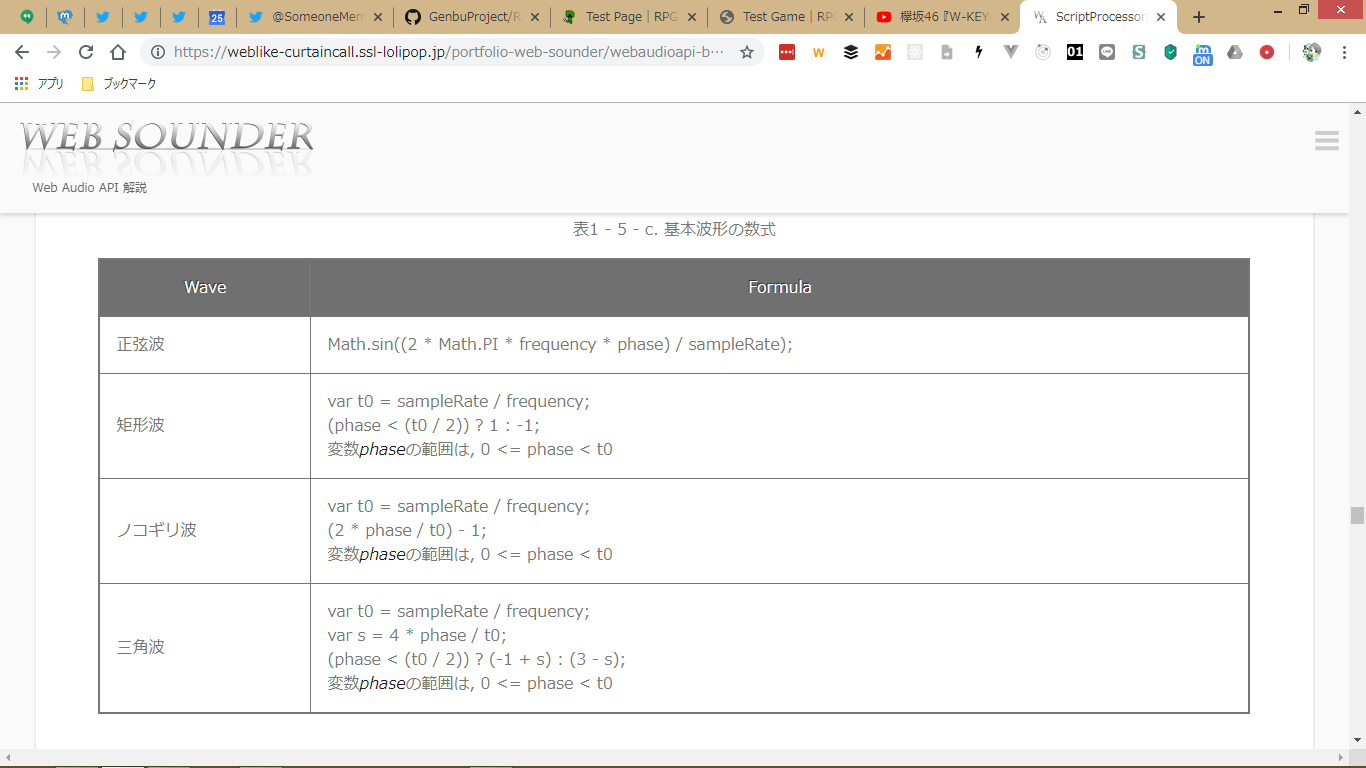Screen dimensions: 1366x768
Task: Click the 表1 - 5 - c. 基本波形の数式 caption
Action: coord(674,229)
